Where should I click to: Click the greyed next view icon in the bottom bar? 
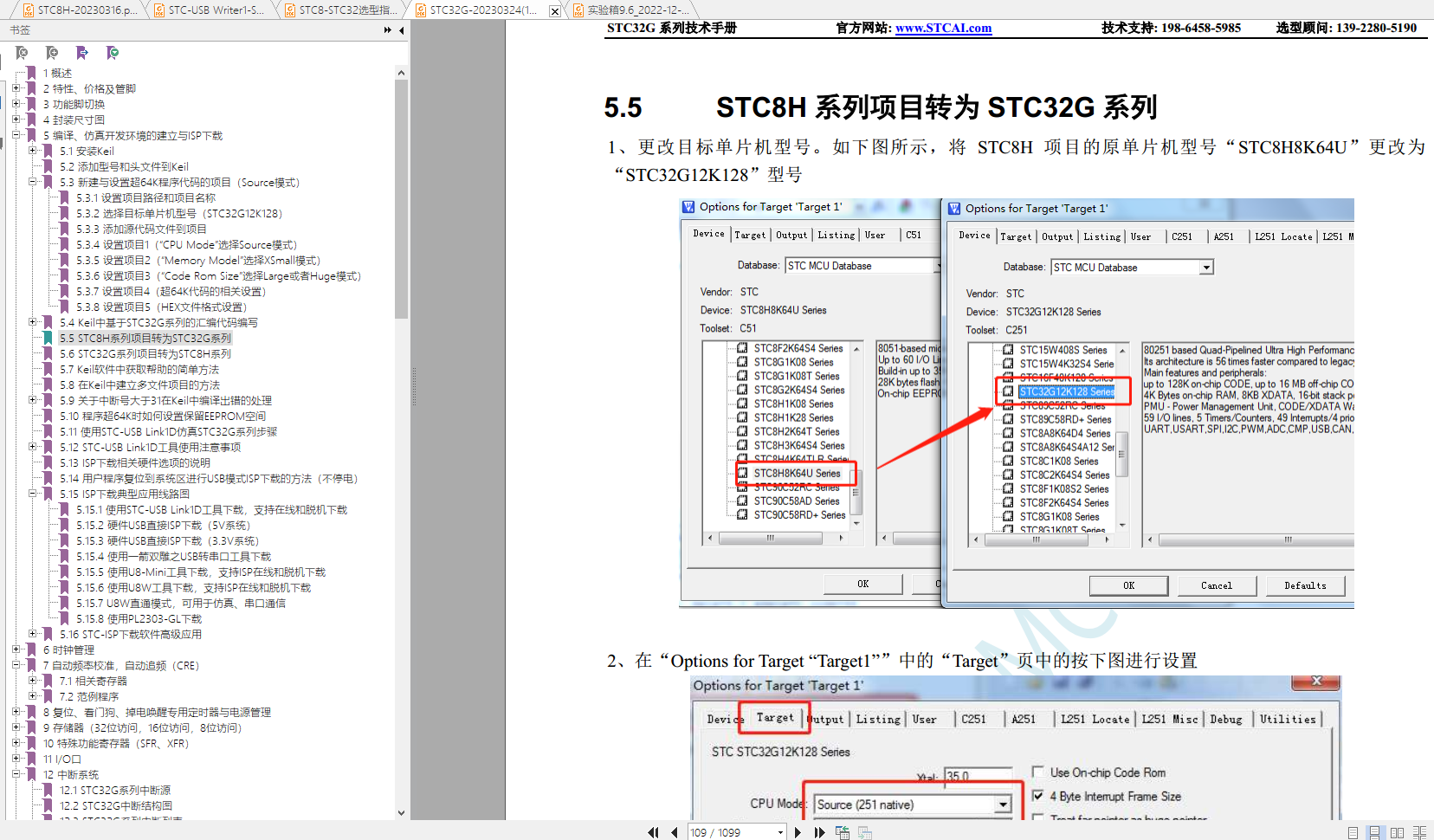click(864, 832)
